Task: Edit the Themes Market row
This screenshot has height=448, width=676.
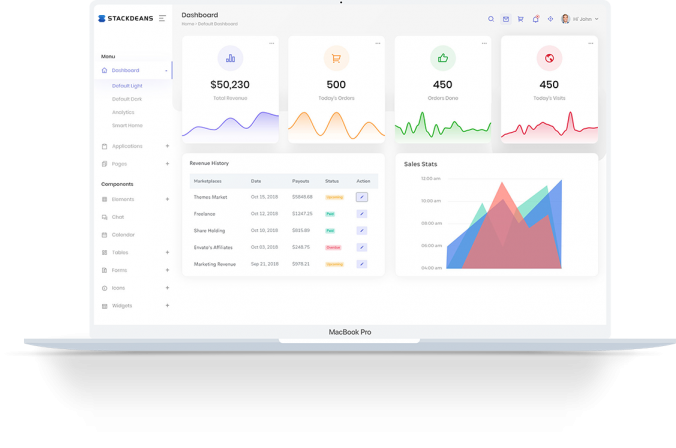Action: click(362, 197)
